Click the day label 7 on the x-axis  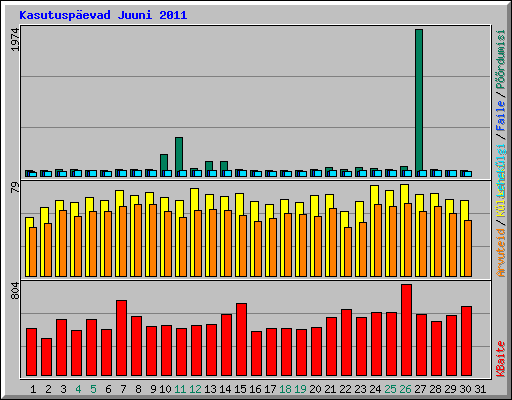[123, 389]
